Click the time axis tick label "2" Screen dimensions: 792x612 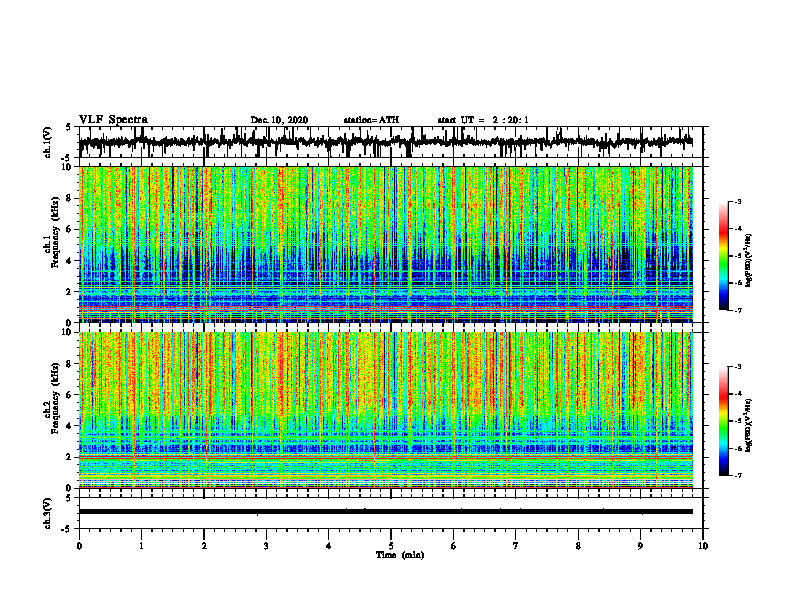204,546
